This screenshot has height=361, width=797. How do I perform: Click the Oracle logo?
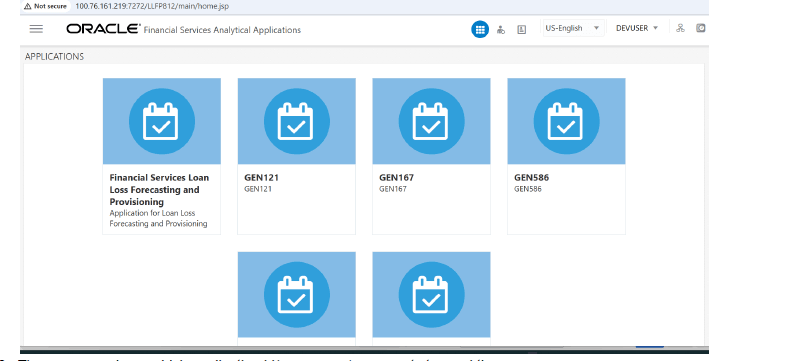pos(103,29)
